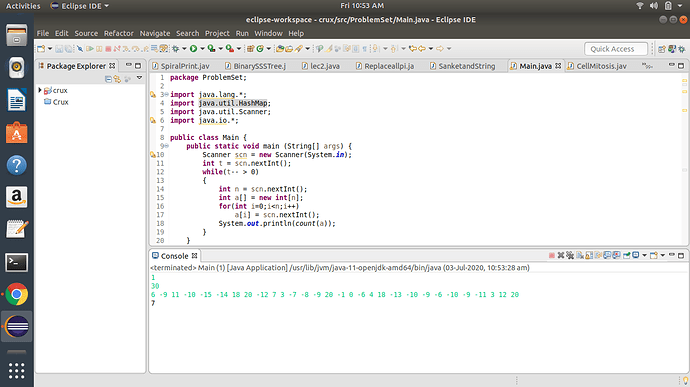This screenshot has height=387, width=690.
Task: Click the Display Selected Console icon
Action: (x=635, y=255)
